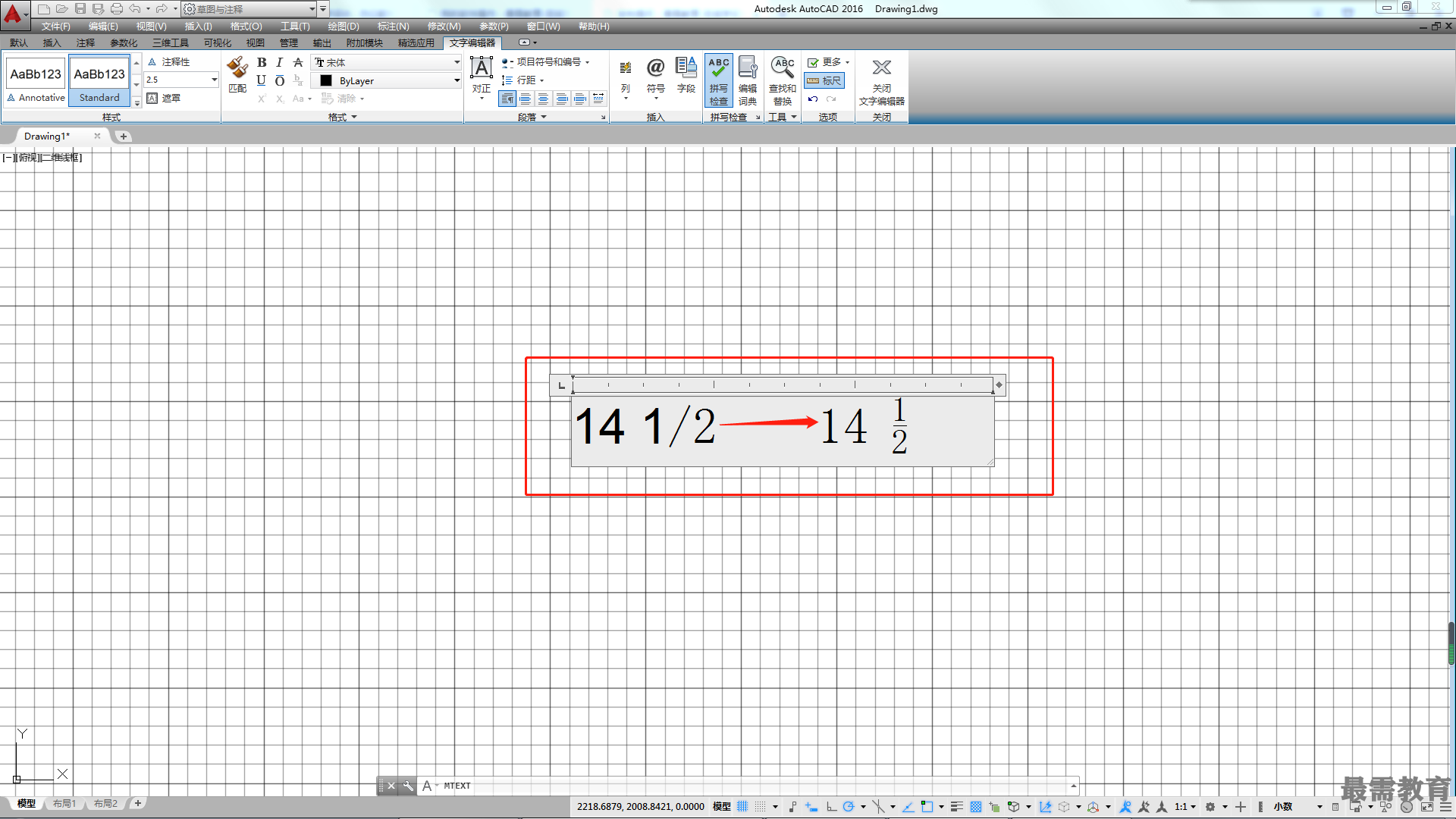Click the Undo arrow in Options panel
Screen dimensions: 1456x819
[x=813, y=99]
